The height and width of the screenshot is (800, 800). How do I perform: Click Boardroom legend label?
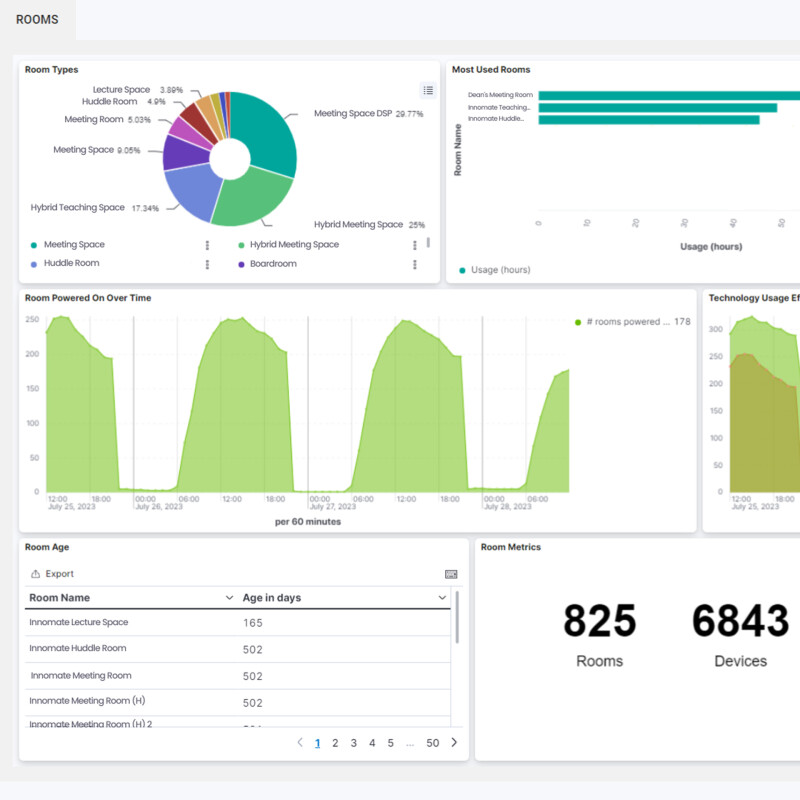pyautogui.click(x=273, y=264)
